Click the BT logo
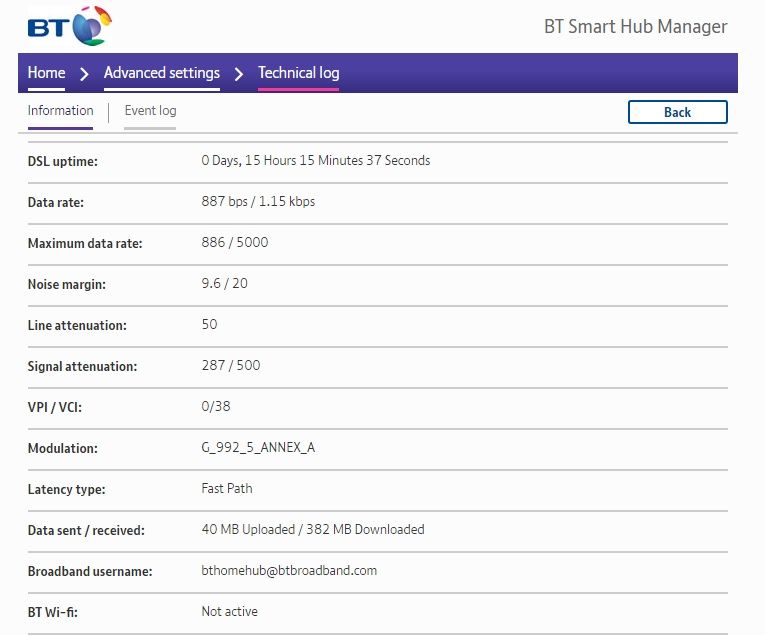 (69, 26)
